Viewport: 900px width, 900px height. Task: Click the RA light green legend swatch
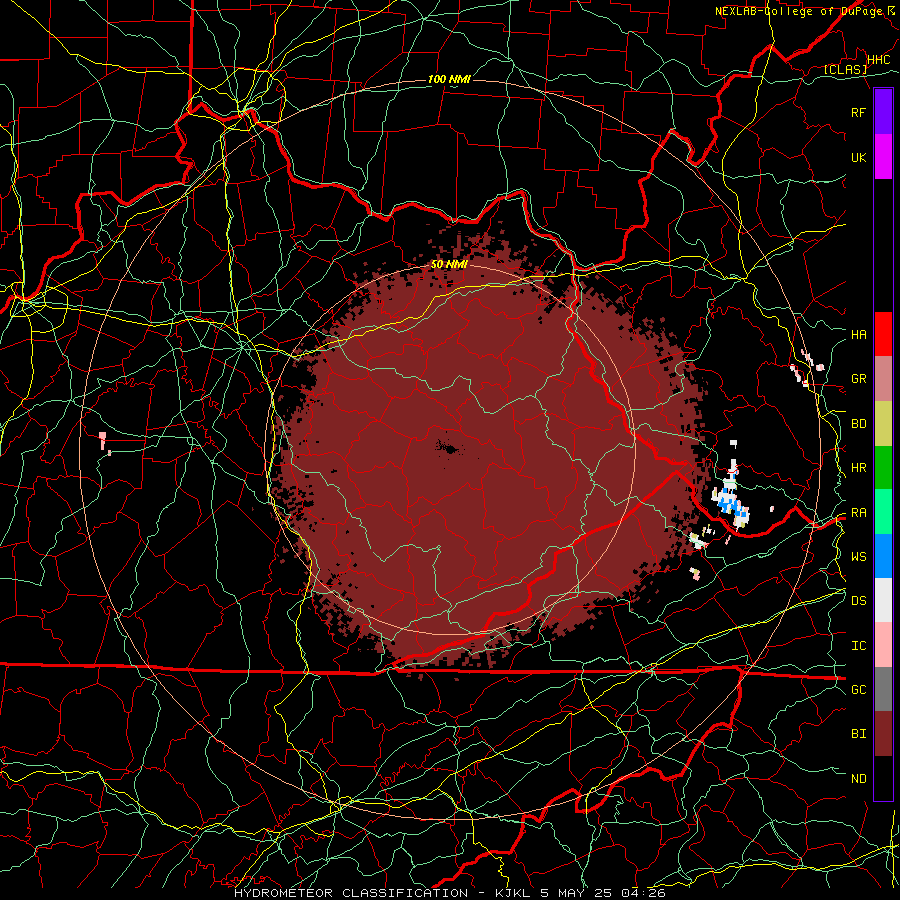(883, 511)
